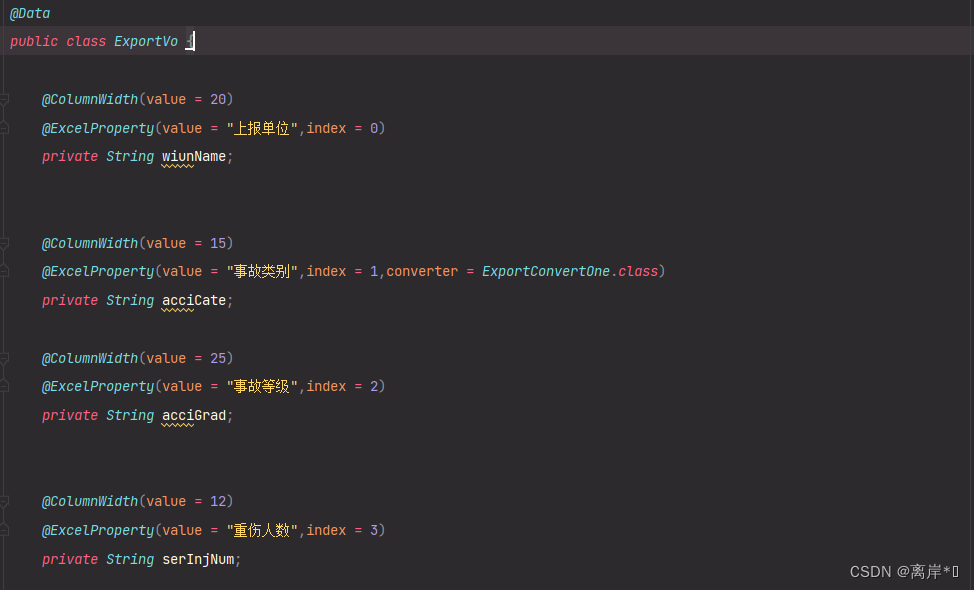Viewport: 974px width, 590px height.
Task: Select the @Data annotation
Action: tap(29, 13)
